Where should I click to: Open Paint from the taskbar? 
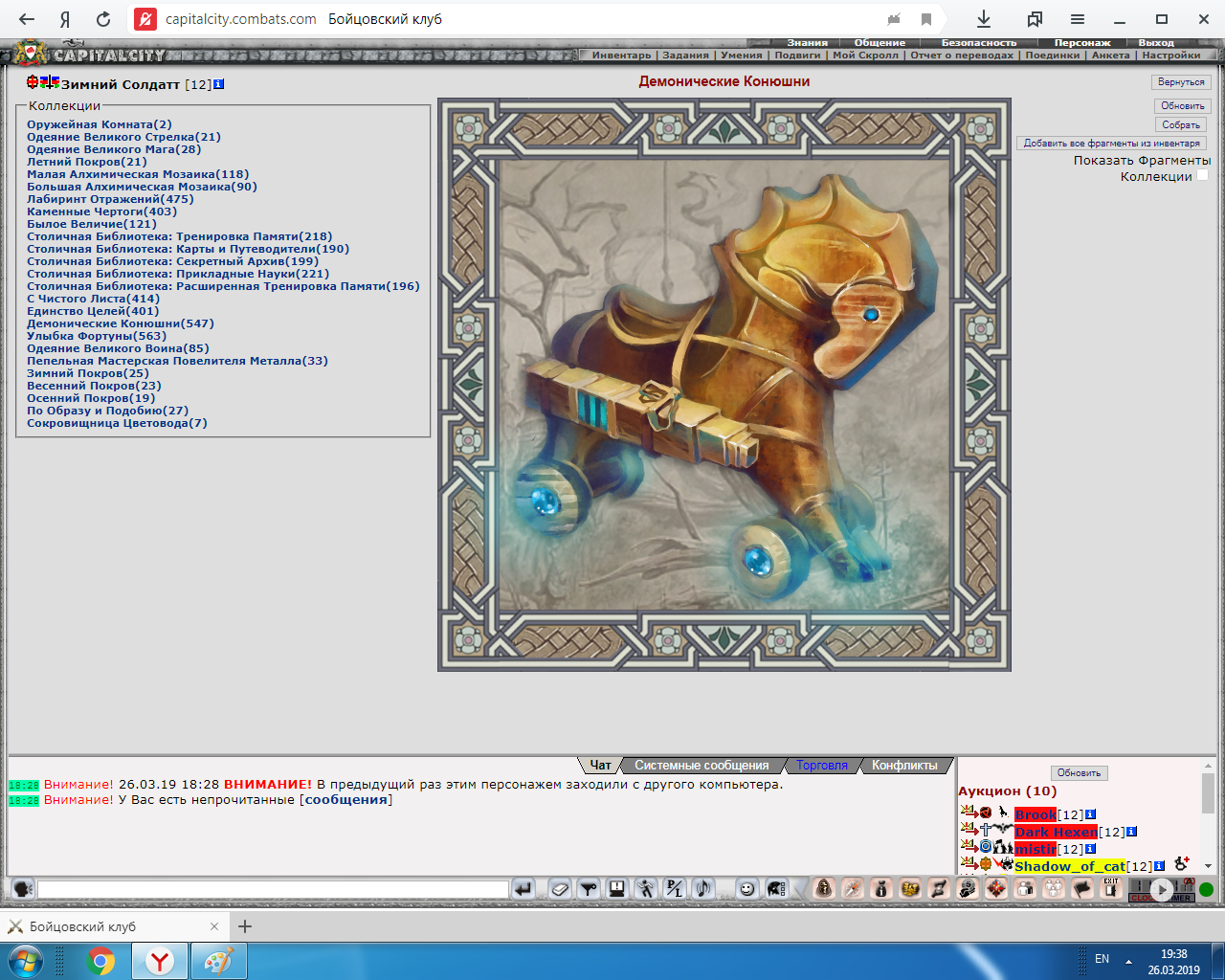(x=219, y=961)
